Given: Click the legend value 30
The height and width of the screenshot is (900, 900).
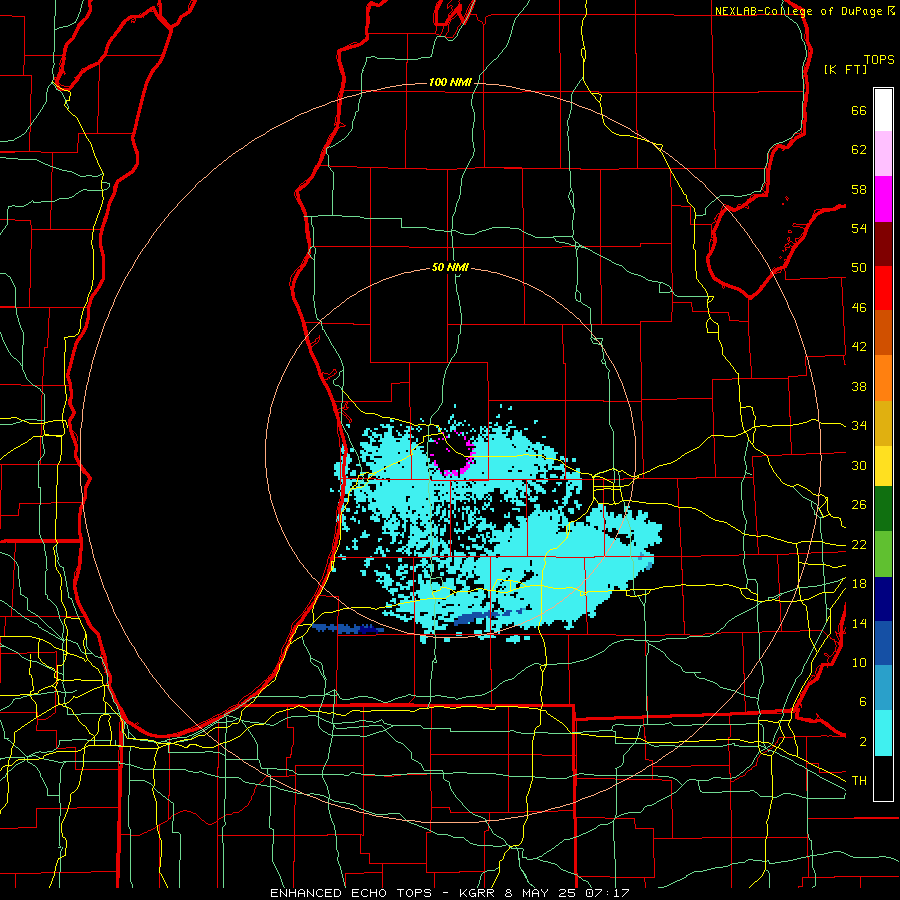Looking at the screenshot, I should click(859, 465).
